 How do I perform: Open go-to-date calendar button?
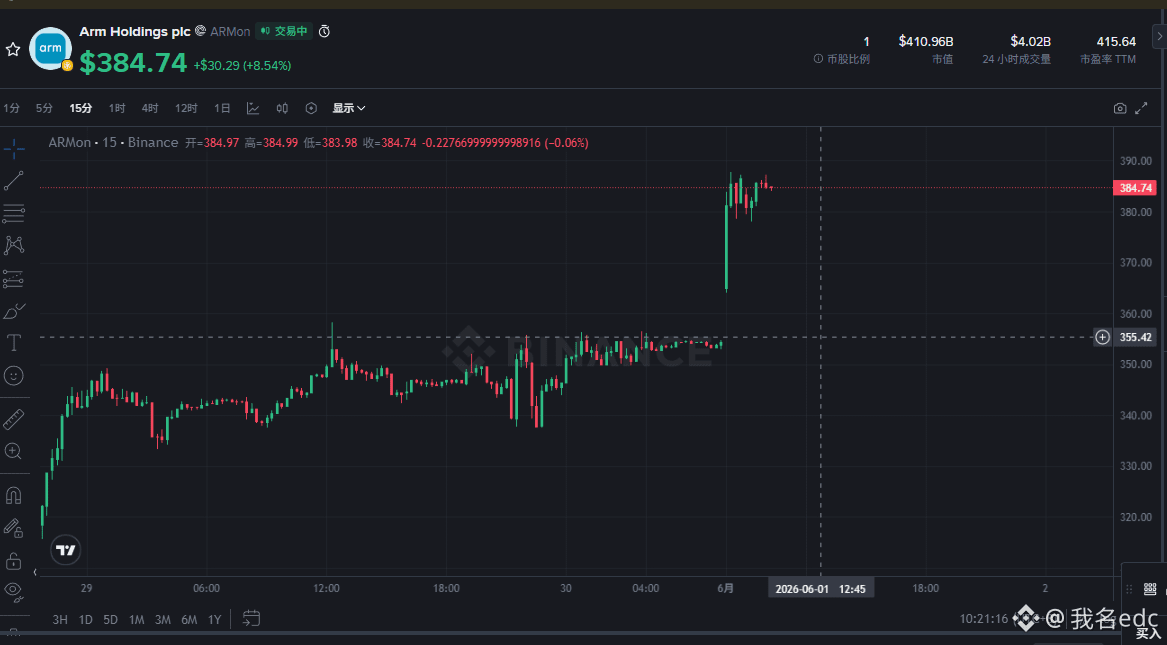pyautogui.click(x=251, y=618)
